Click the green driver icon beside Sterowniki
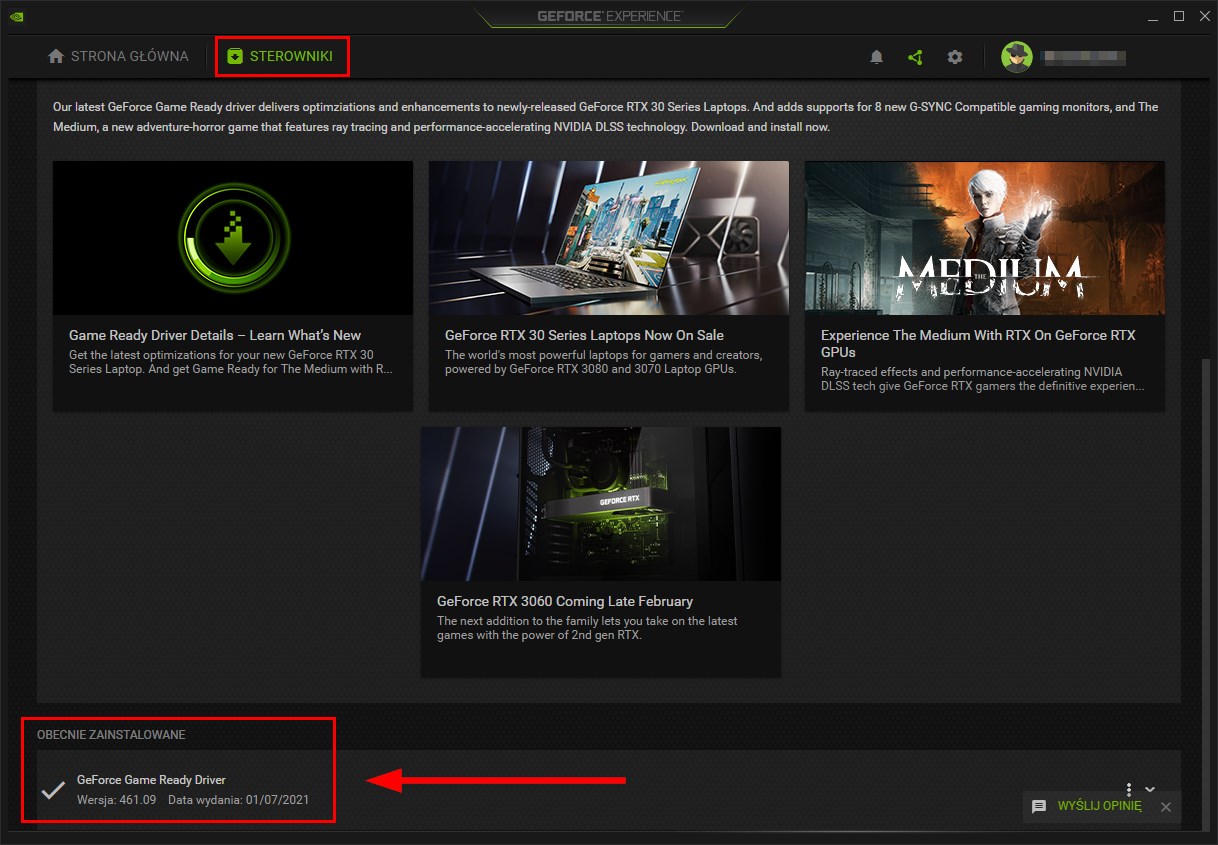The height and width of the screenshot is (845, 1218). pos(235,57)
